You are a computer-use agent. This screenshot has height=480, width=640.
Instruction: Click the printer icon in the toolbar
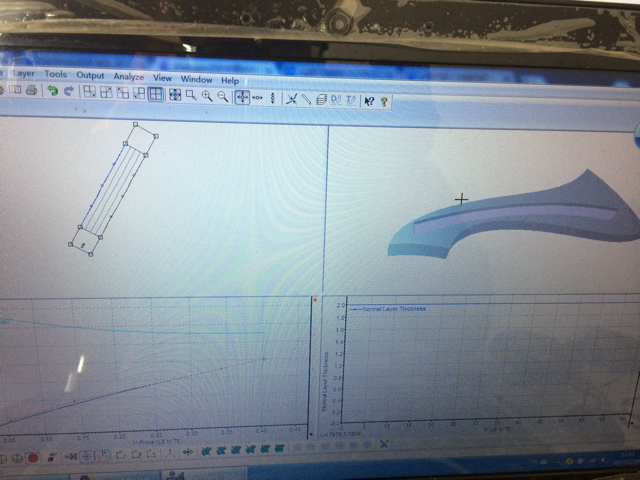(31, 90)
